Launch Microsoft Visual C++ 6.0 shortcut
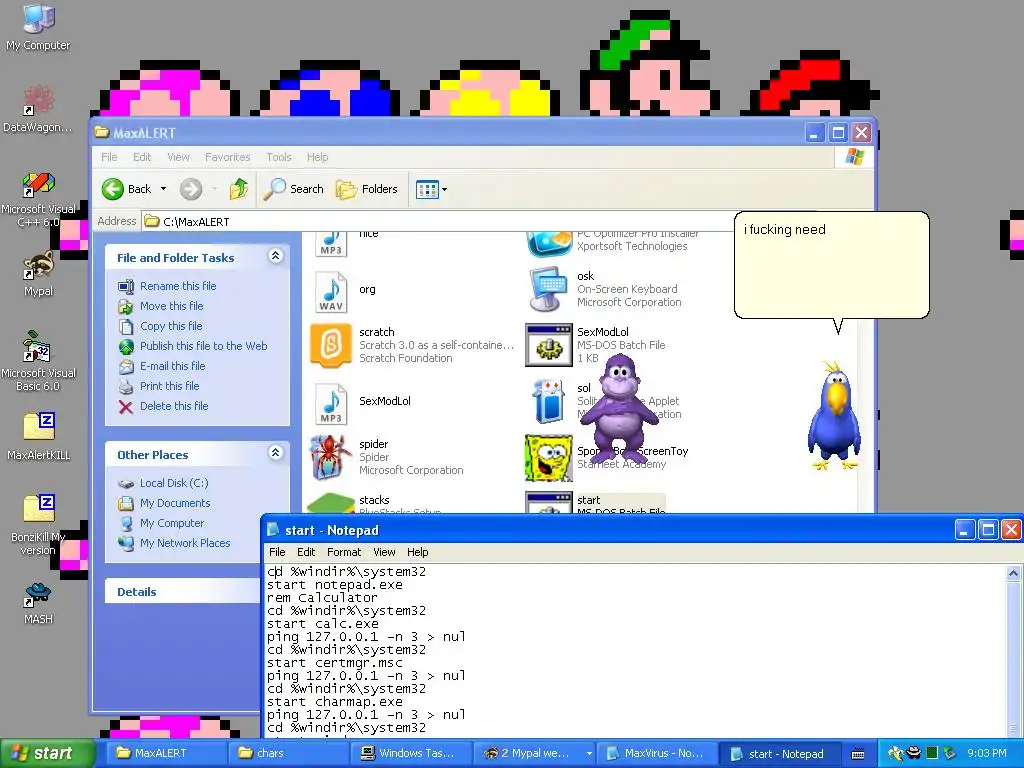 tap(39, 199)
